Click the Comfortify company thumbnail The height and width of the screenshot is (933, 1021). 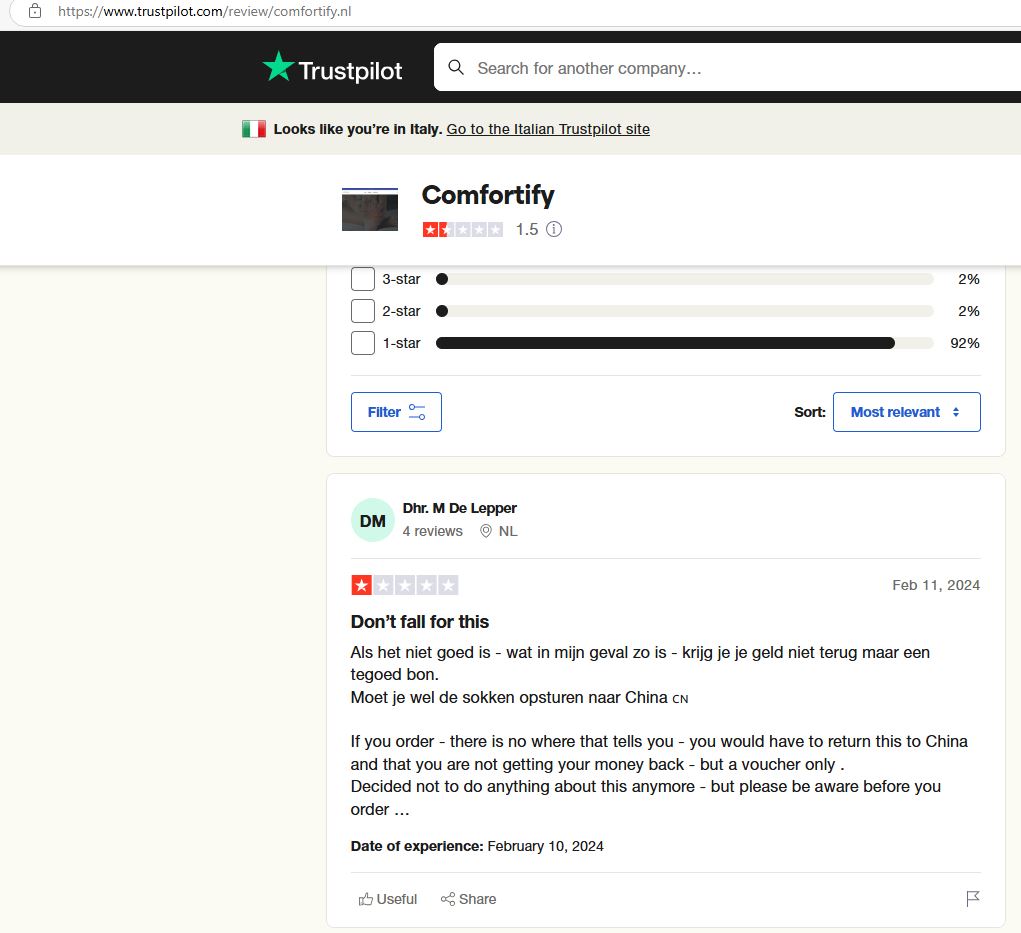click(x=370, y=209)
